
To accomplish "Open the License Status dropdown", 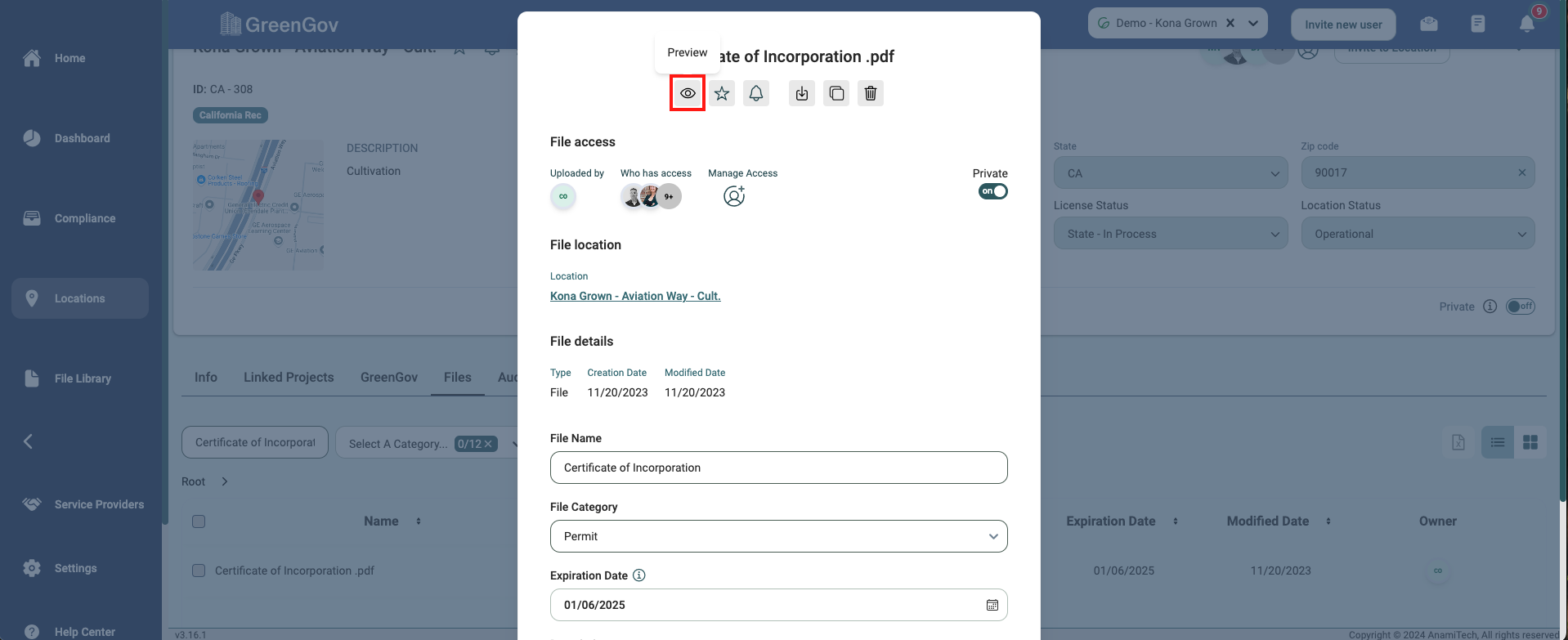I will click(x=1171, y=234).
